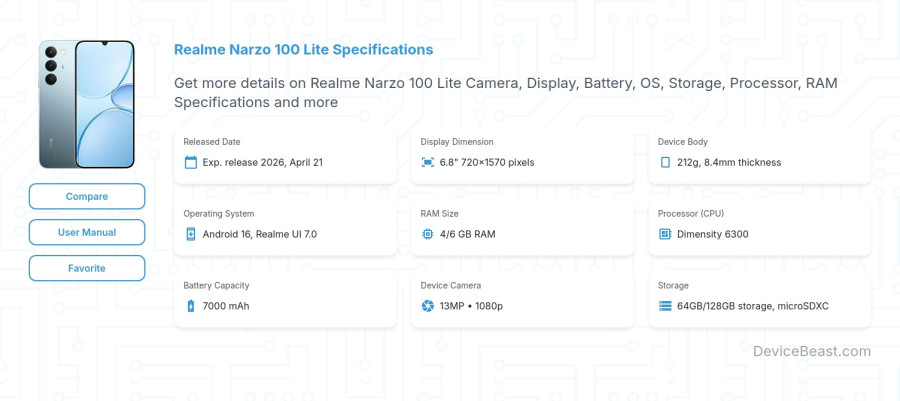This screenshot has width=900, height=401.
Task: Click the calendar icon beside the release date
Action: 191,162
